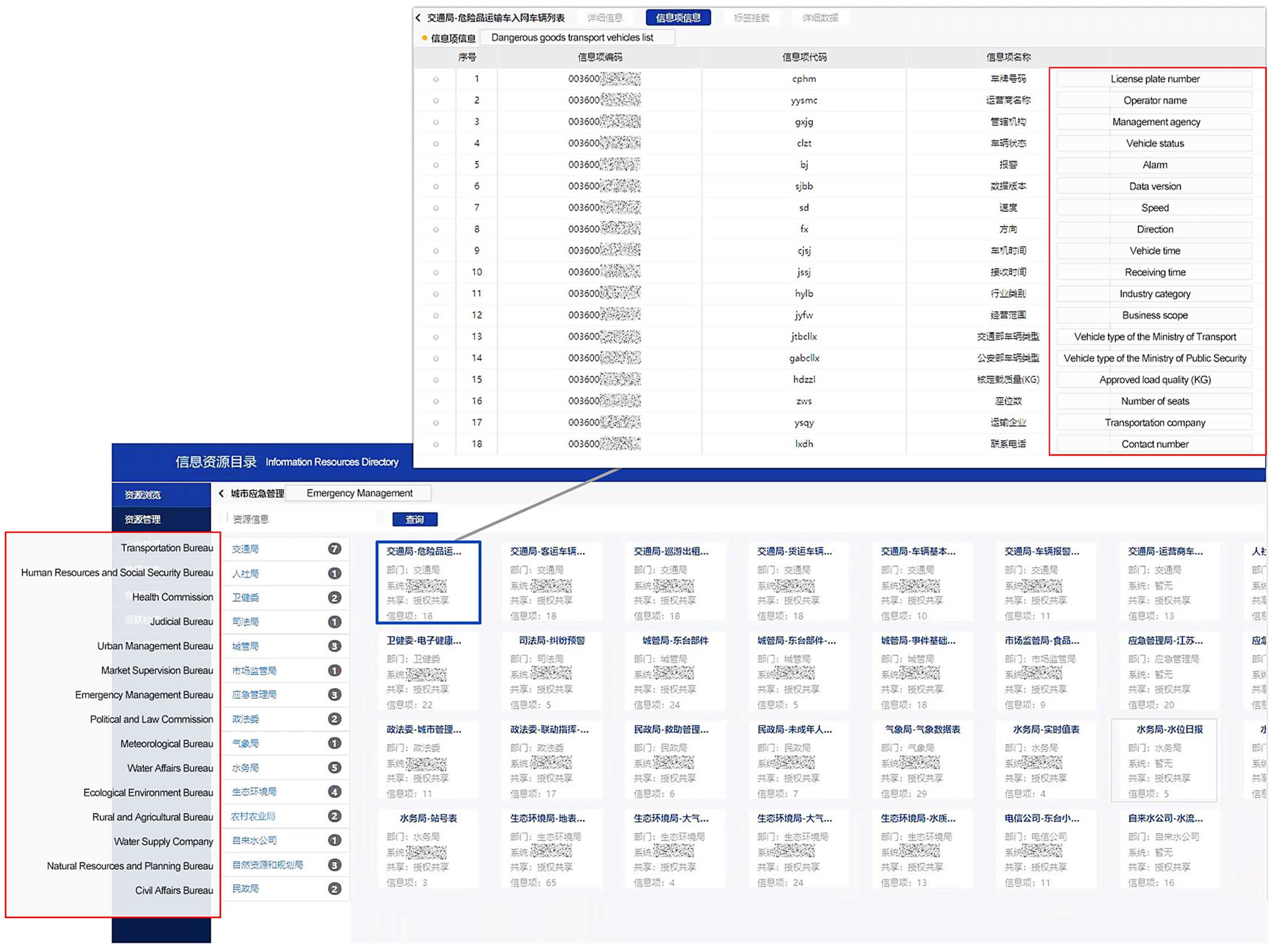Click count badge 1 beside 气象局

pos(334,743)
